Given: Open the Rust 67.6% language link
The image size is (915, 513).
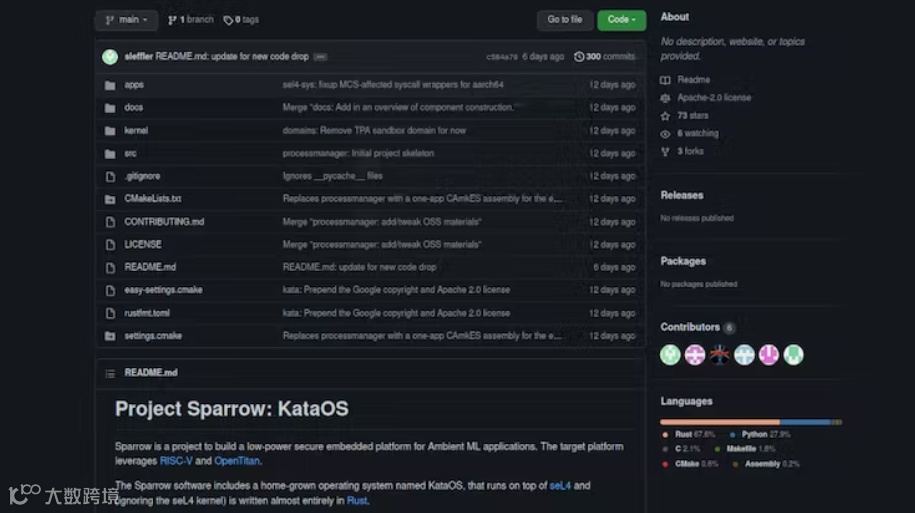Looking at the screenshot, I should (x=689, y=435).
